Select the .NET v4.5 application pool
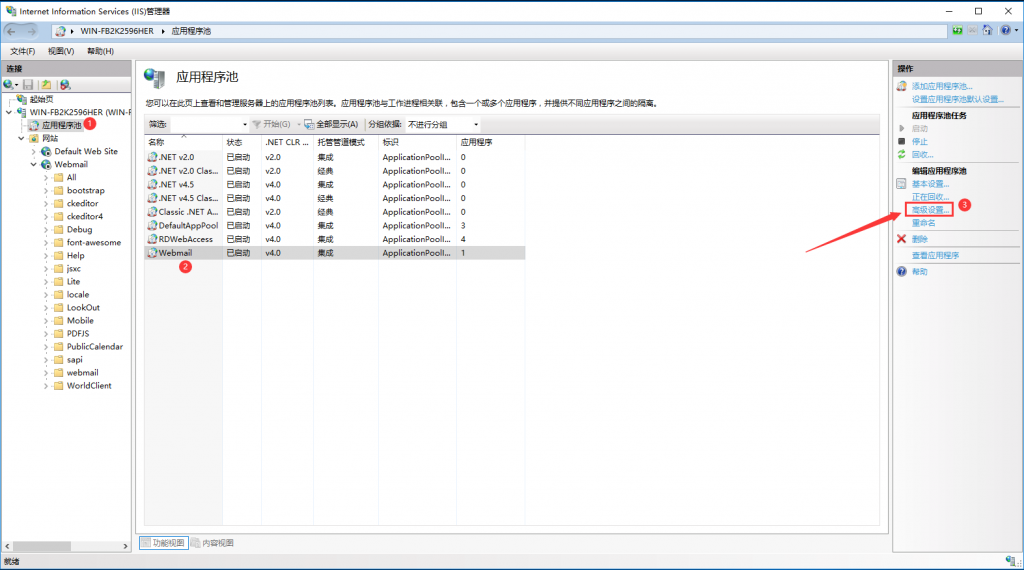Image resolution: width=1024 pixels, height=570 pixels. tap(334, 185)
